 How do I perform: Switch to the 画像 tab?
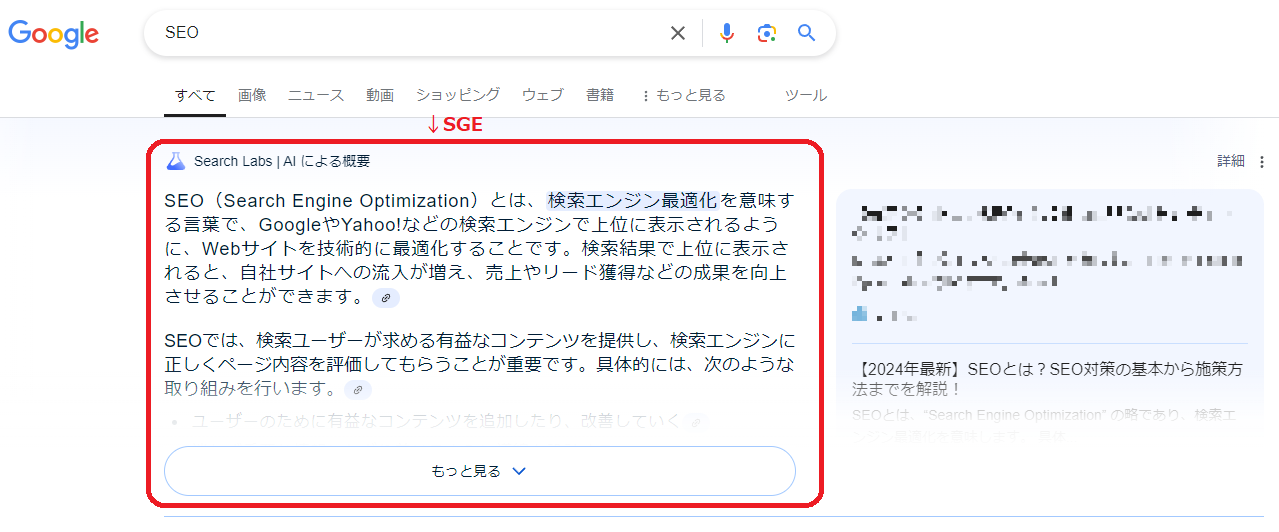252,96
